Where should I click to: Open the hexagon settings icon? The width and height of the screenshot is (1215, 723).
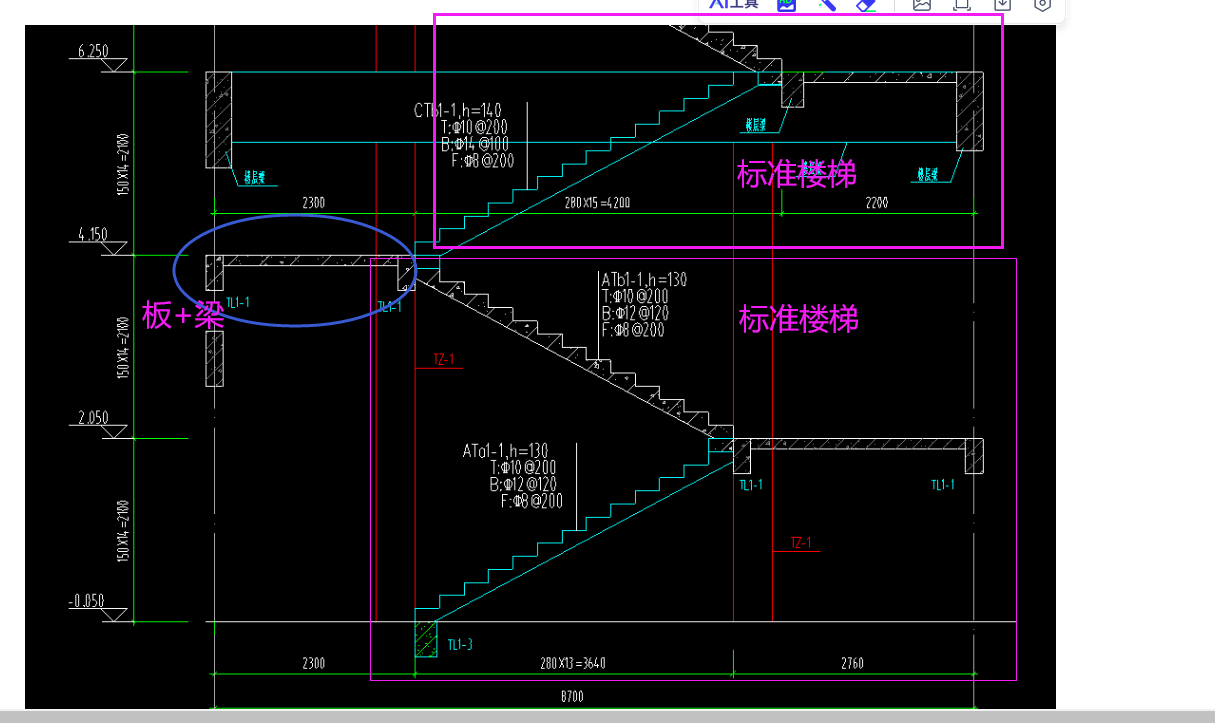tap(1042, 4)
